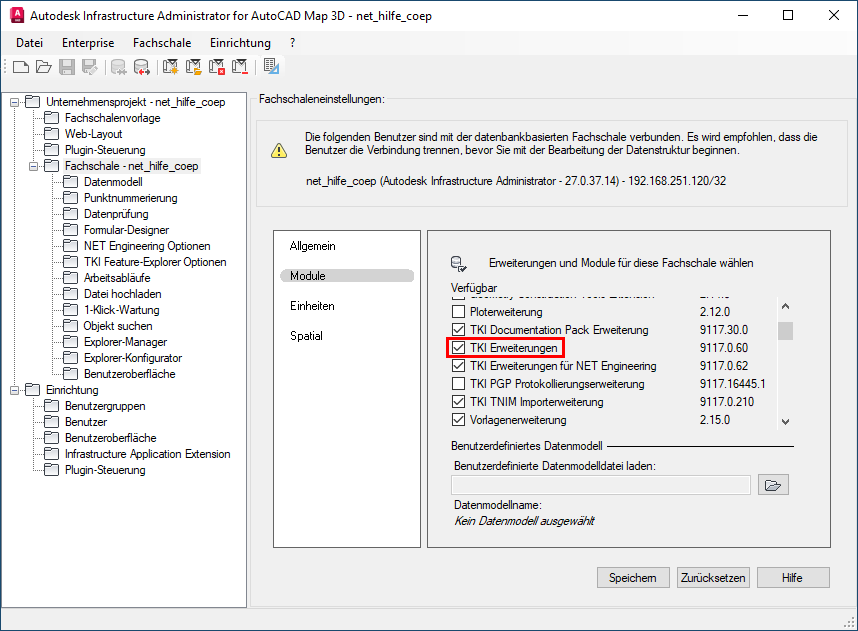Image resolution: width=858 pixels, height=631 pixels.
Task: Click the remove Fachschale red minus icon
Action: [x=240, y=67]
